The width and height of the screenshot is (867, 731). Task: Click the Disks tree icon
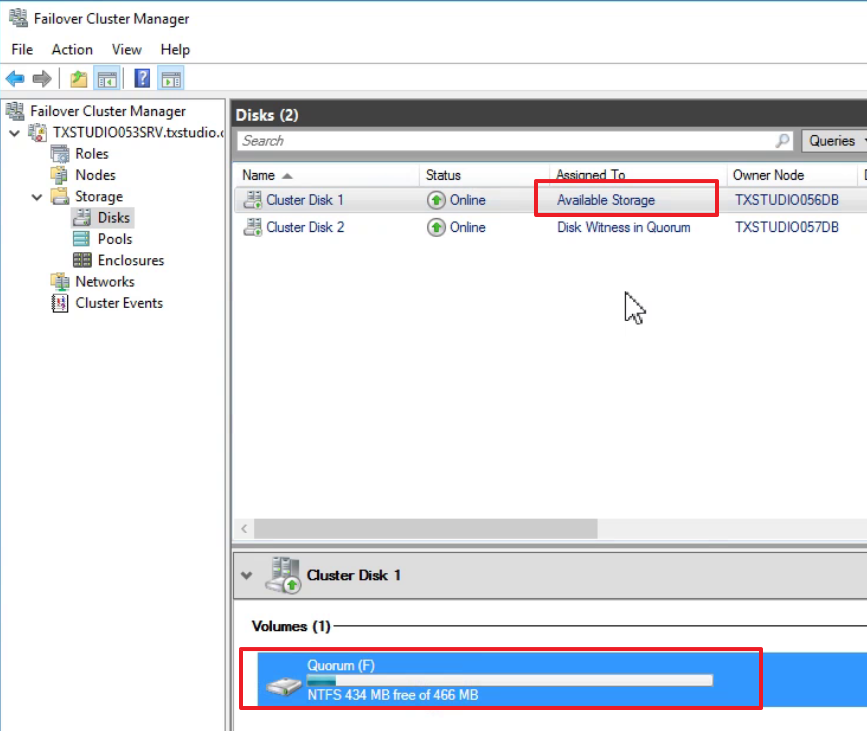pyautogui.click(x=82, y=218)
